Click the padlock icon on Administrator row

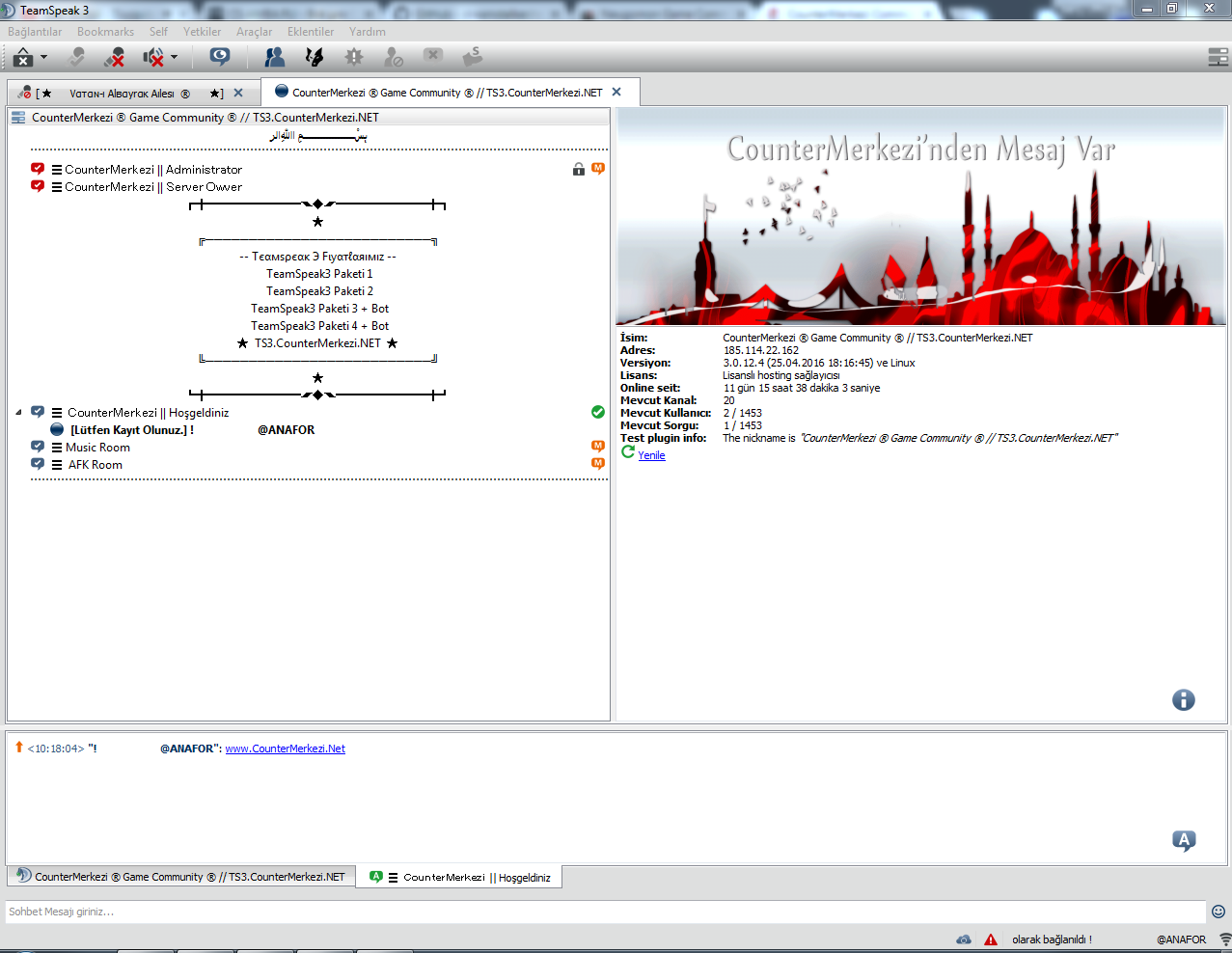[579, 170]
